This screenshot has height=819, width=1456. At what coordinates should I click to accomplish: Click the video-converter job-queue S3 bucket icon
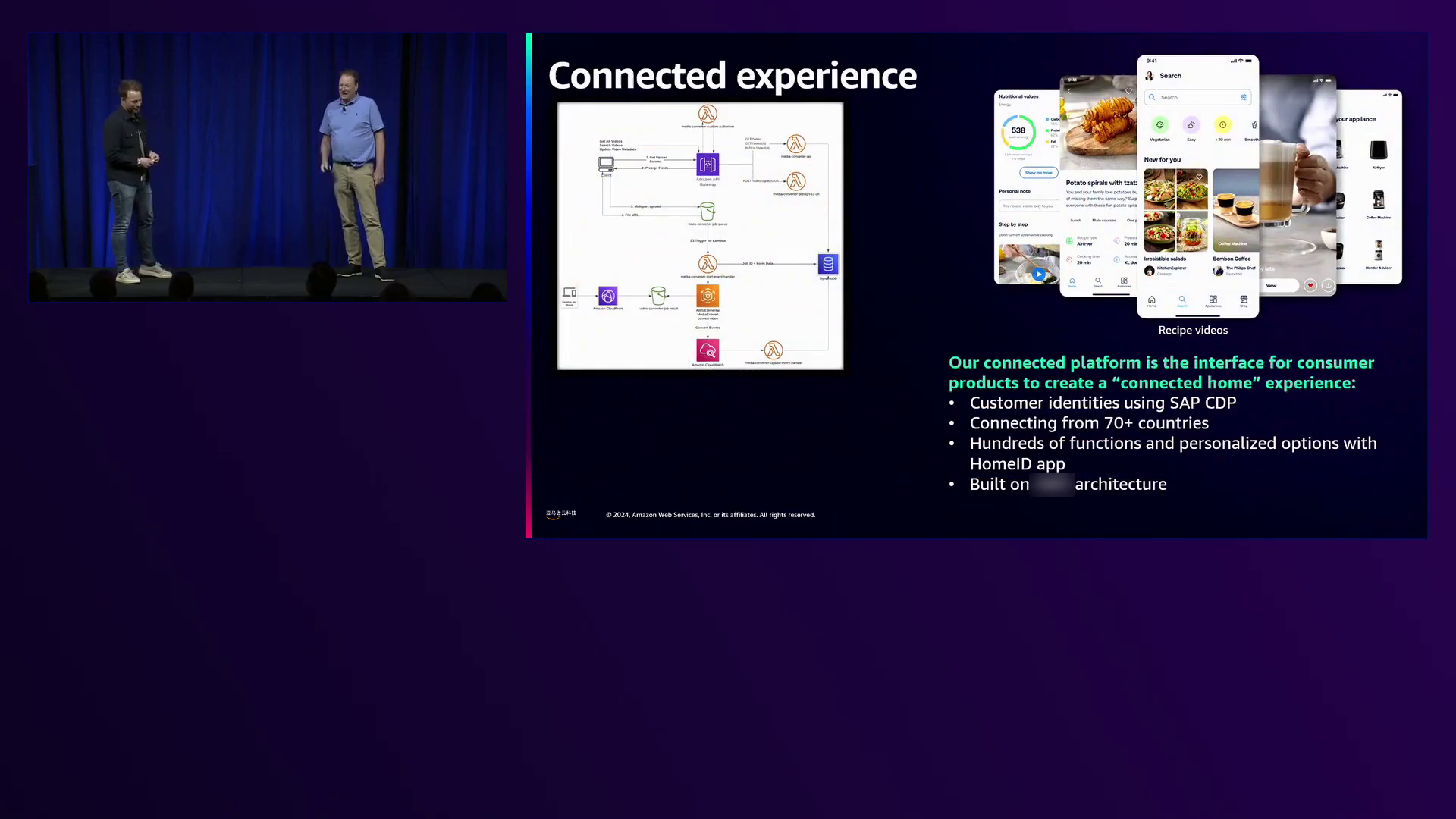point(708,211)
